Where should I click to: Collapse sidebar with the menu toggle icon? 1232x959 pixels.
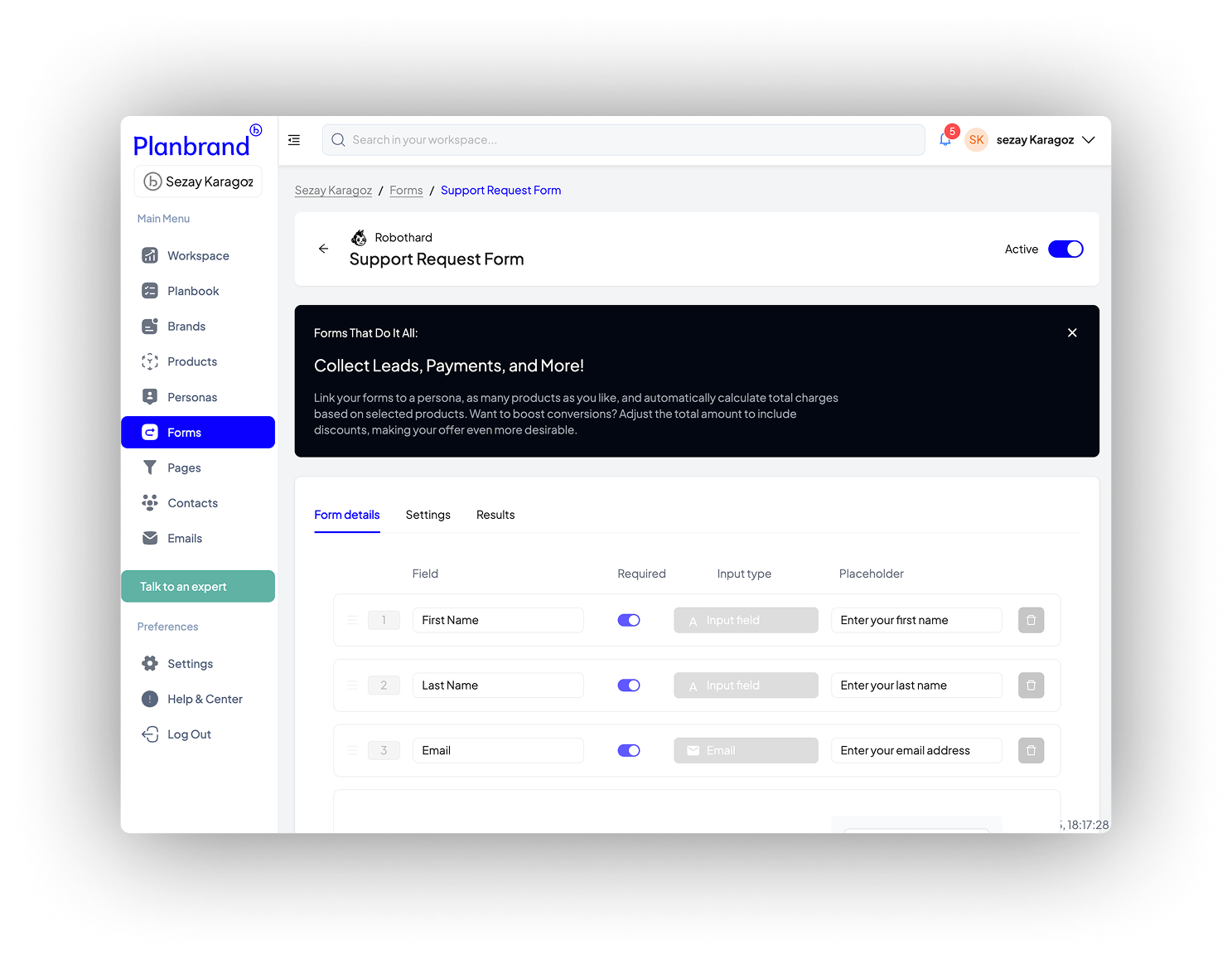pyautogui.click(x=294, y=140)
